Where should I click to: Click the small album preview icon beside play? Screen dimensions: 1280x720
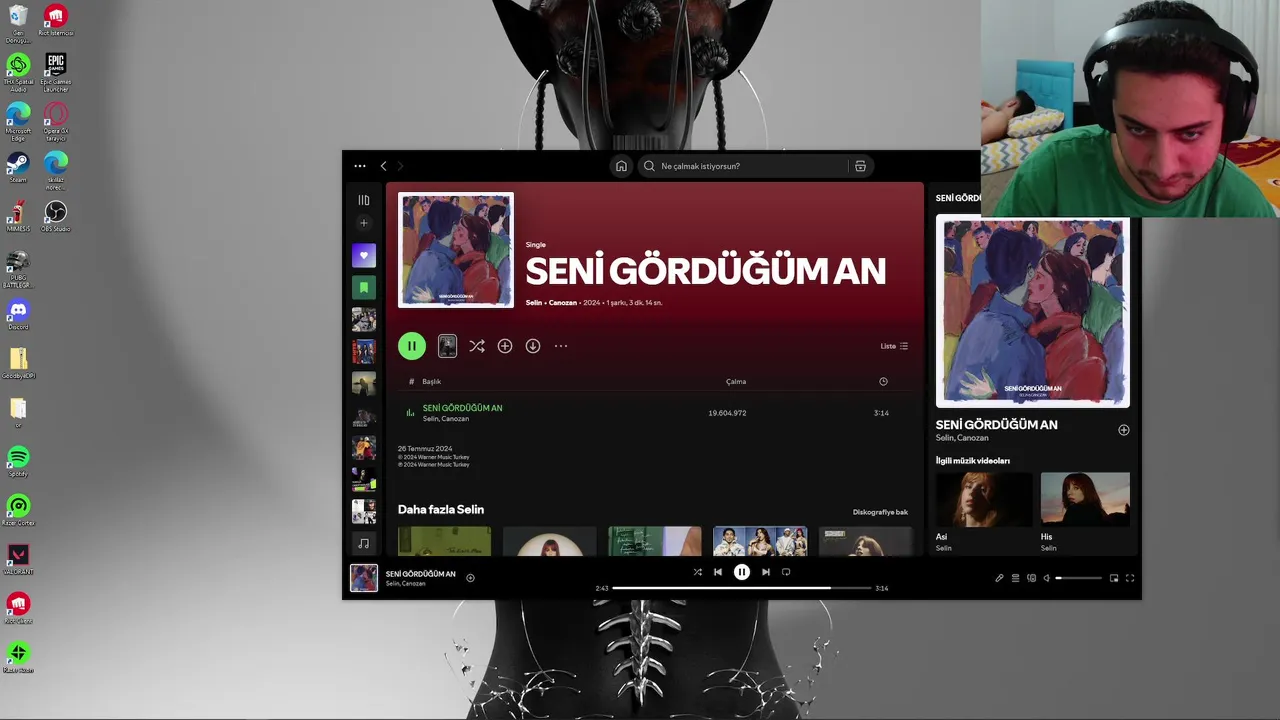click(447, 346)
